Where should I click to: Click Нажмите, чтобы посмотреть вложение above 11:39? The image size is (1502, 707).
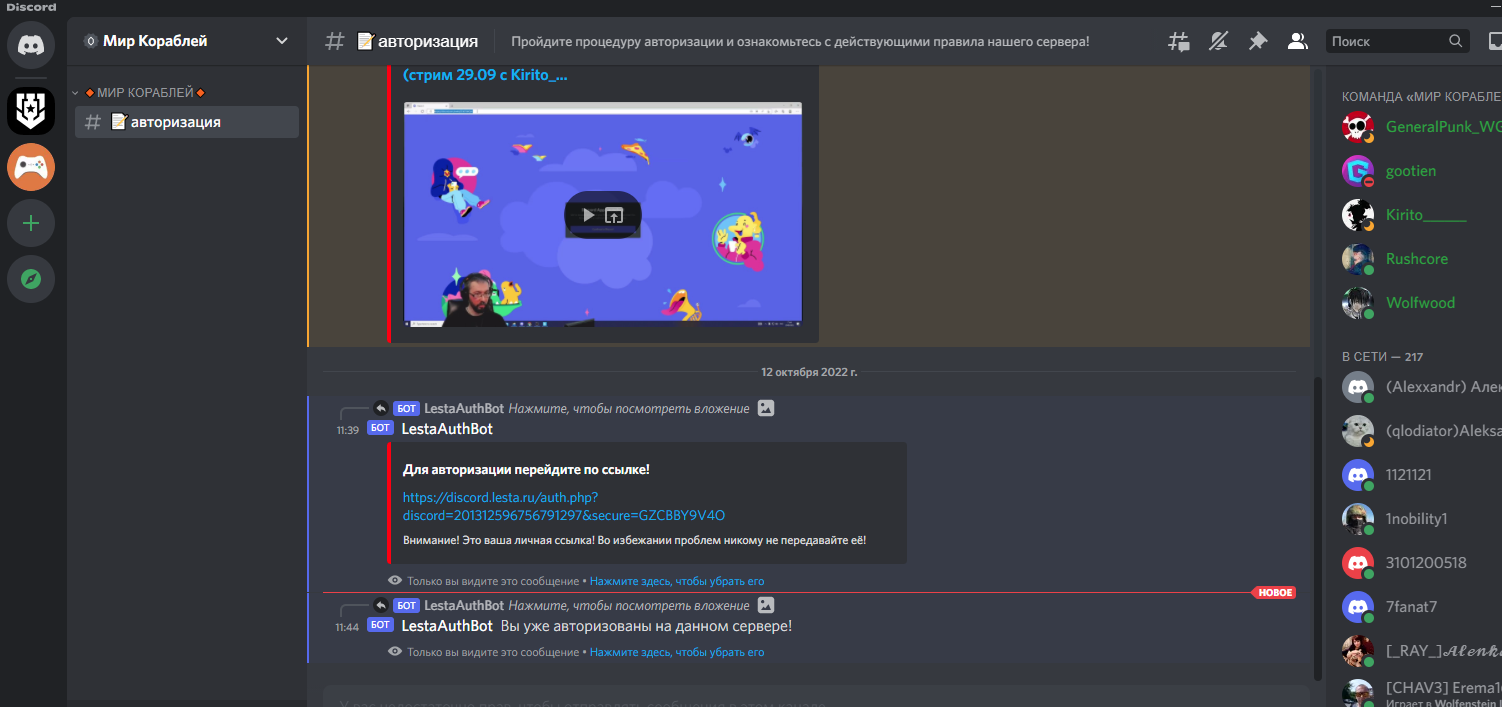[629, 408]
